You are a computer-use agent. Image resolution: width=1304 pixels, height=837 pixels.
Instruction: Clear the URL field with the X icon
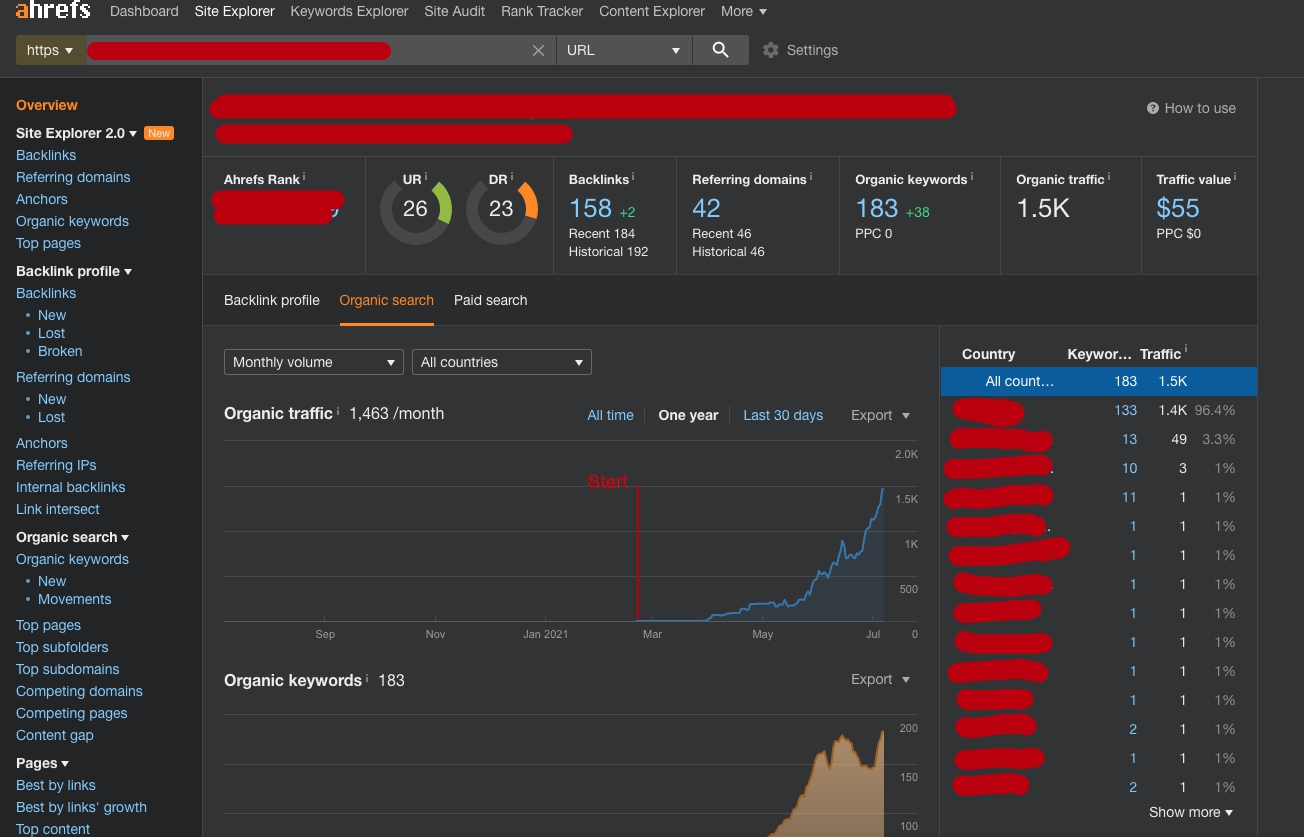tap(538, 50)
